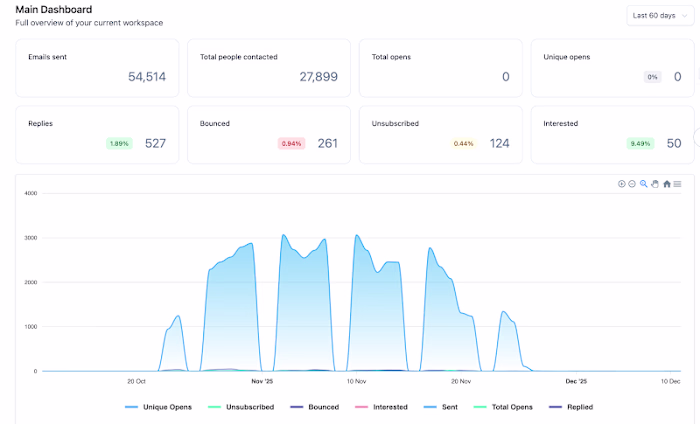Screen dimensions: 700x424
Task: Hide the Interested series in legend
Action: 381,407
